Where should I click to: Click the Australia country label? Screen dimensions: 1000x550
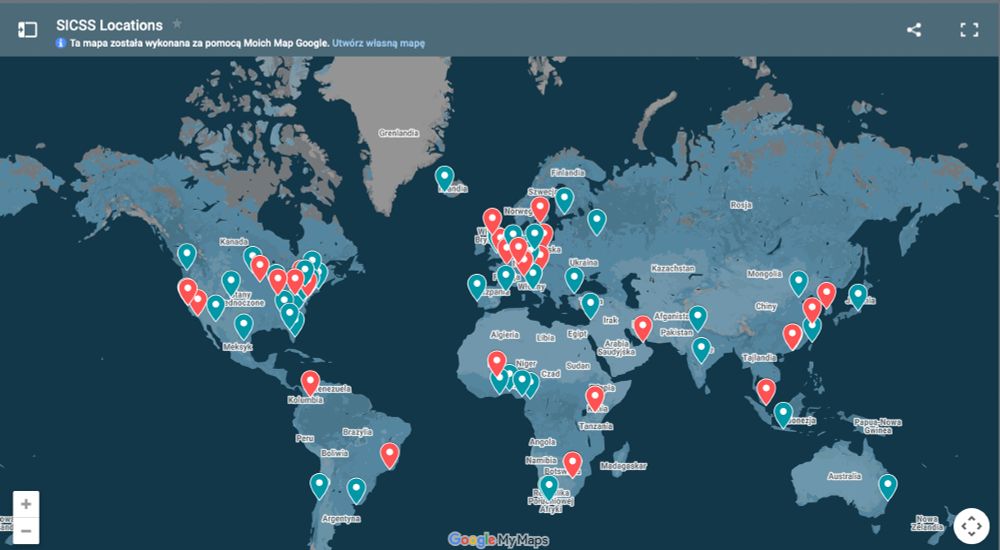(x=844, y=476)
